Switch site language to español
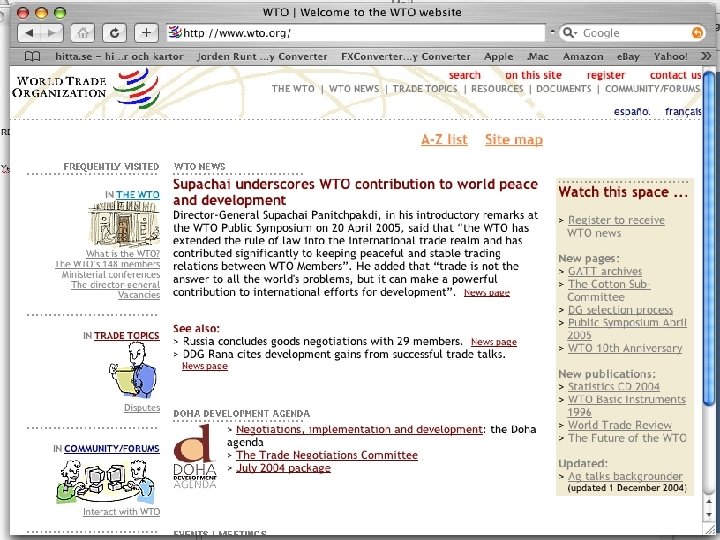The height and width of the screenshot is (540, 720). (x=632, y=112)
